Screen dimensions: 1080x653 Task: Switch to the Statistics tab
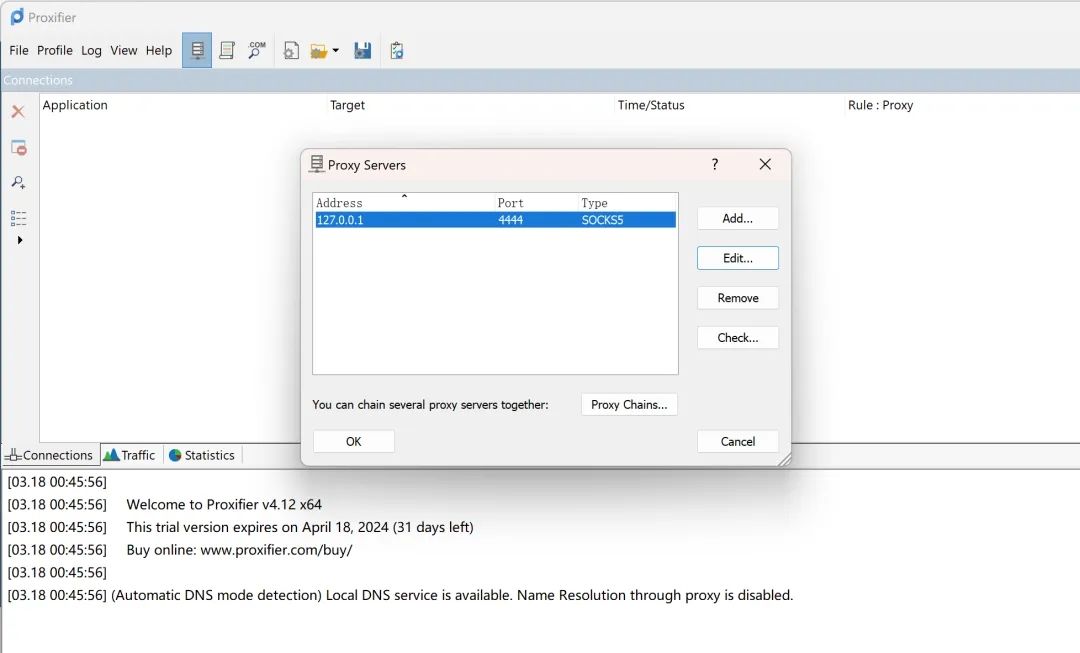(x=202, y=455)
